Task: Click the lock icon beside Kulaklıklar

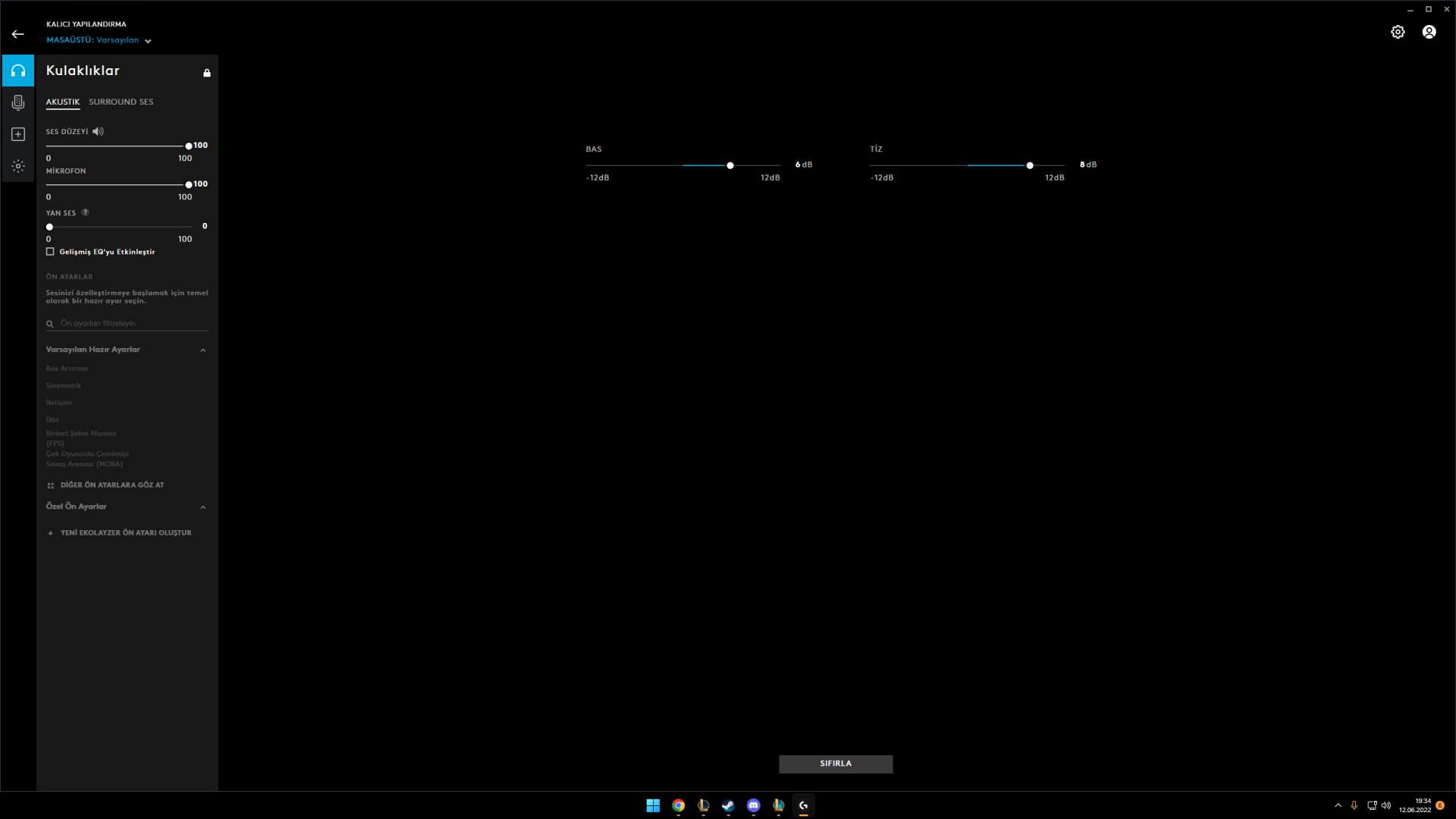Action: (x=206, y=73)
